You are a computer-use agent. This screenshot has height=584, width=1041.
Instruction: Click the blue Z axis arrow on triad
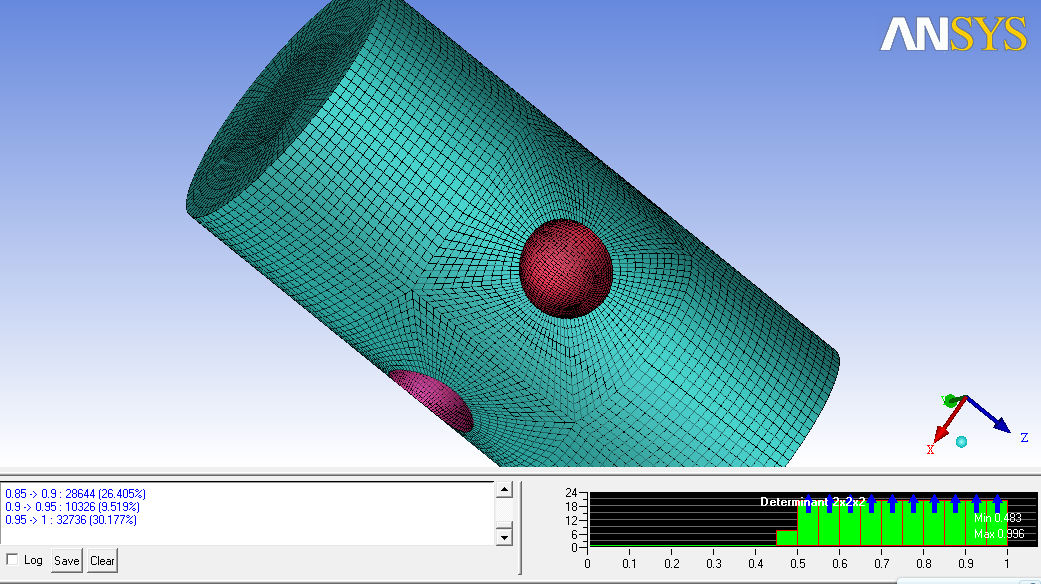[x=997, y=423]
